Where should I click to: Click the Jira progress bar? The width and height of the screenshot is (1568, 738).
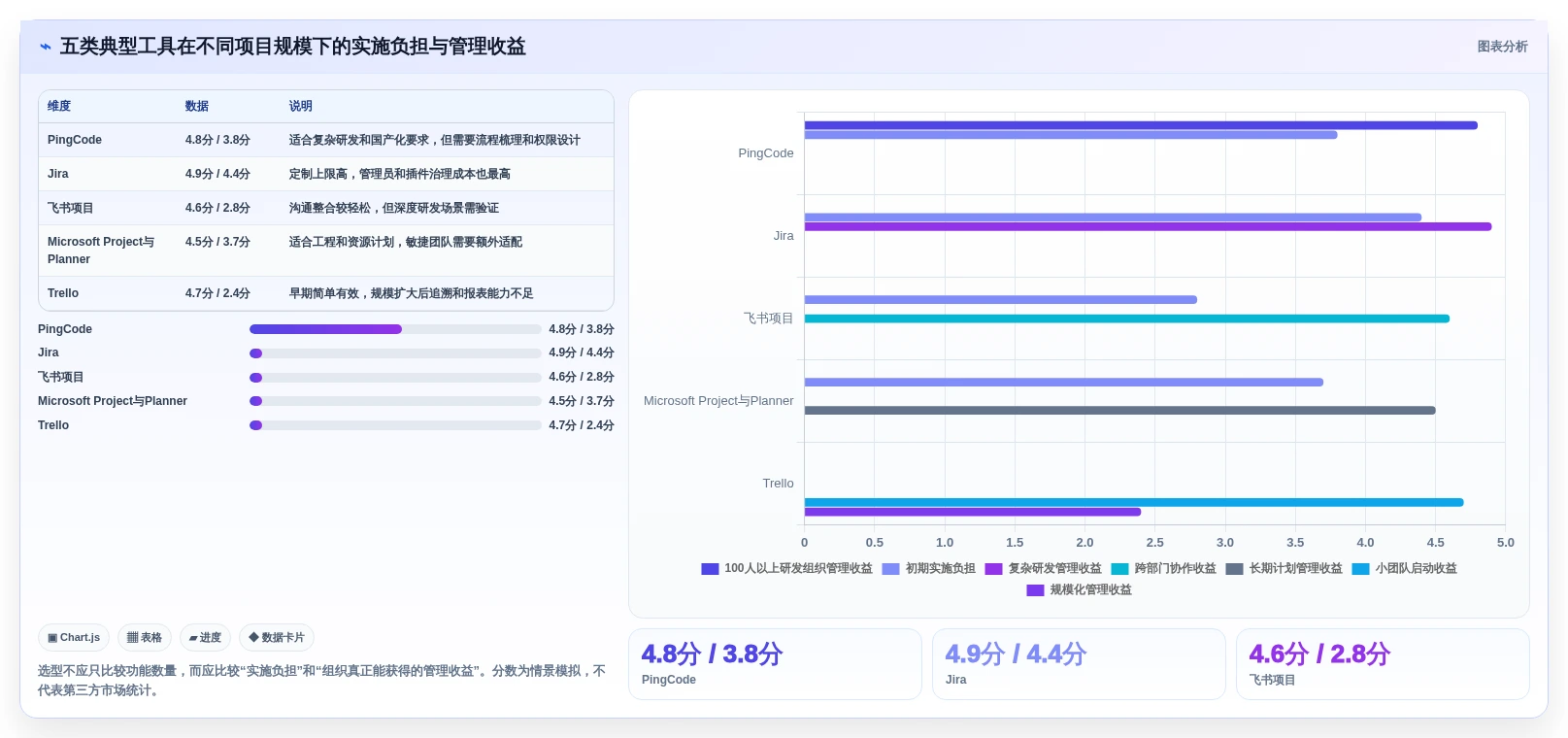click(x=395, y=353)
